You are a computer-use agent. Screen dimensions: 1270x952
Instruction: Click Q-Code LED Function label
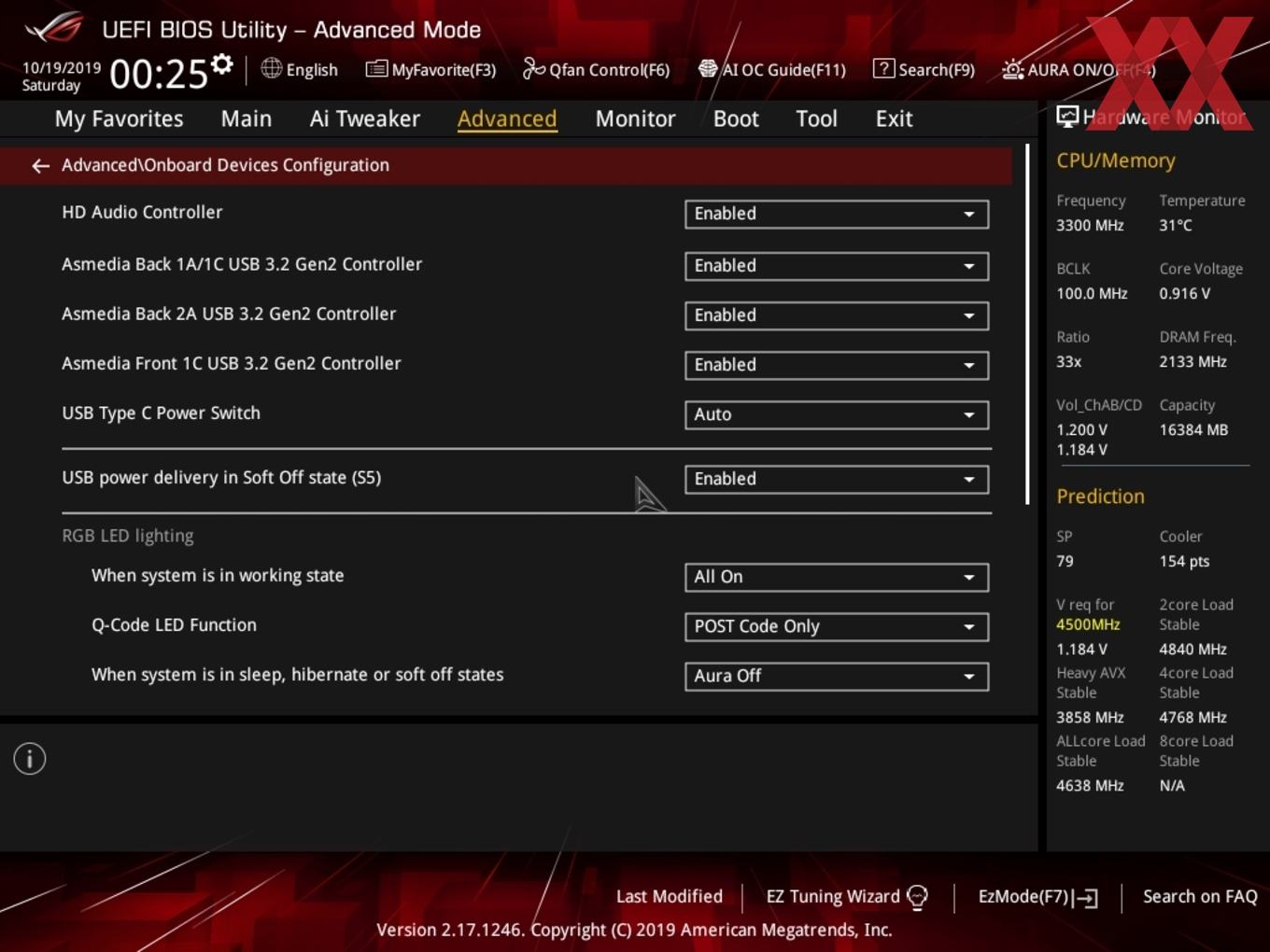click(x=174, y=625)
